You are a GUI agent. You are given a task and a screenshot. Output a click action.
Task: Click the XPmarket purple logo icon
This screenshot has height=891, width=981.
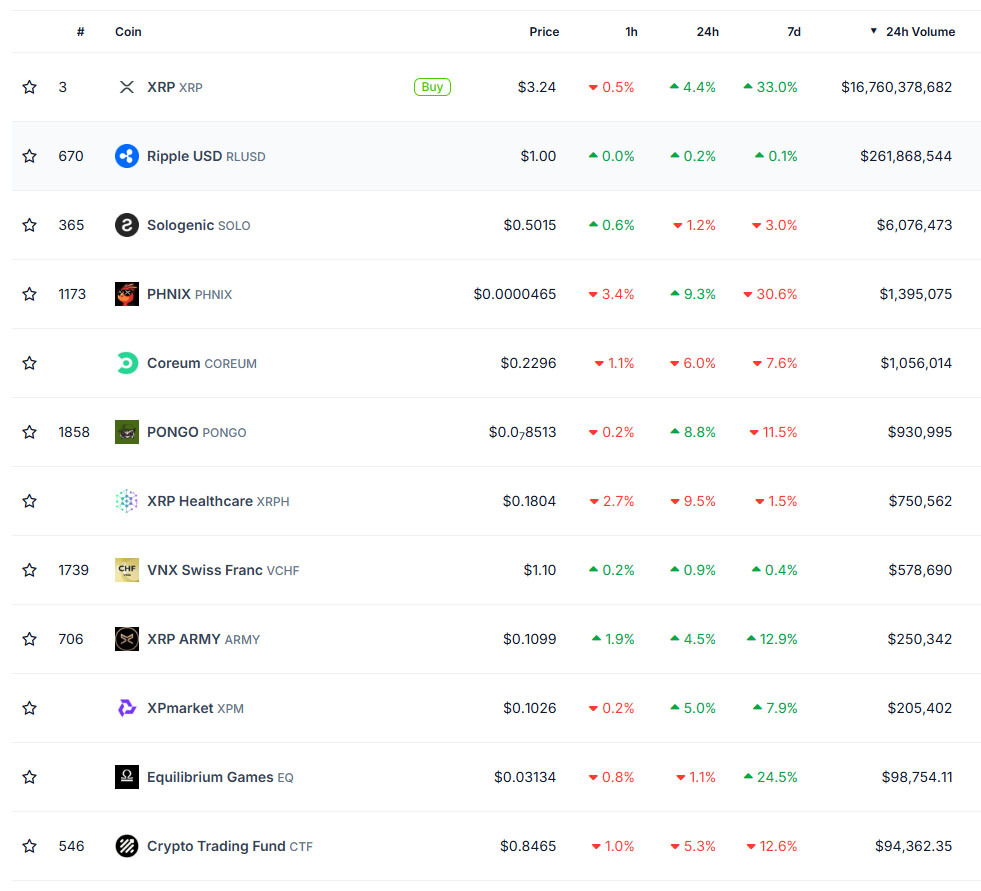[127, 708]
